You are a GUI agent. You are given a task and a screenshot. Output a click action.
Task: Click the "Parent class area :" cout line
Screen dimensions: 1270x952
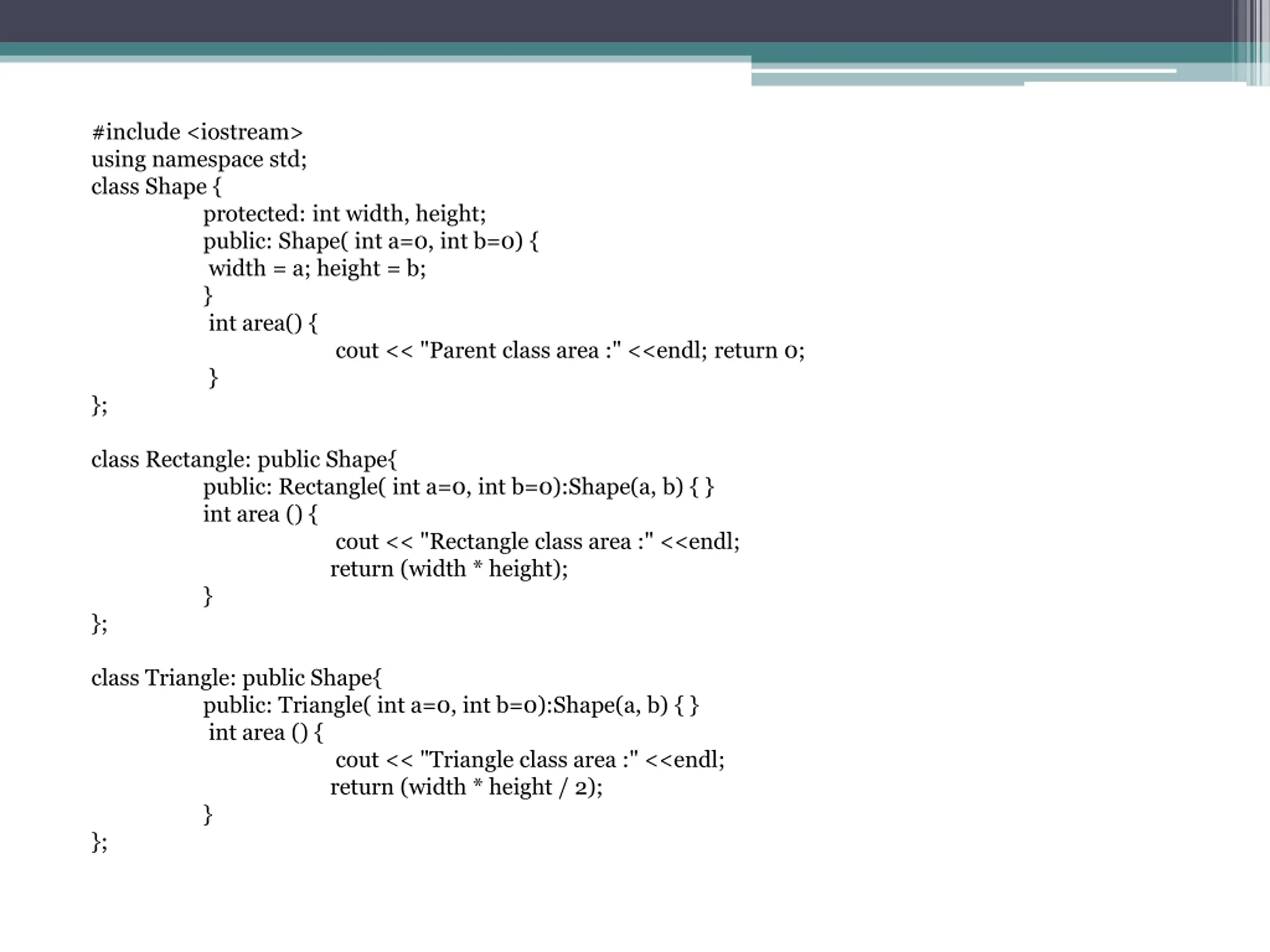tap(570, 351)
